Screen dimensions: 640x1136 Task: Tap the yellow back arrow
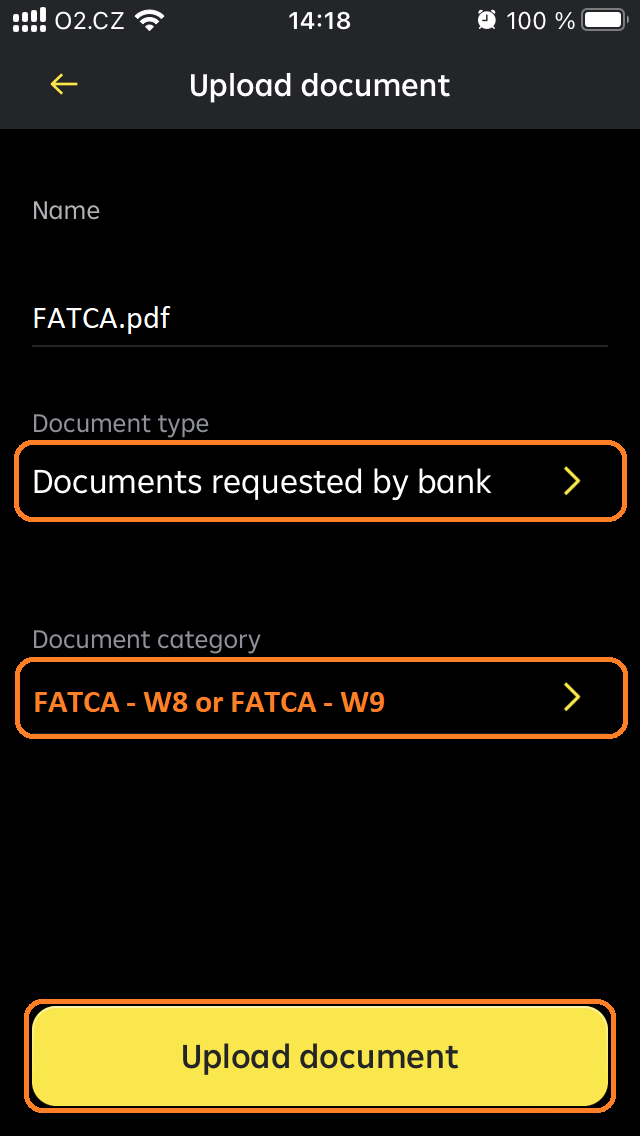(x=64, y=85)
